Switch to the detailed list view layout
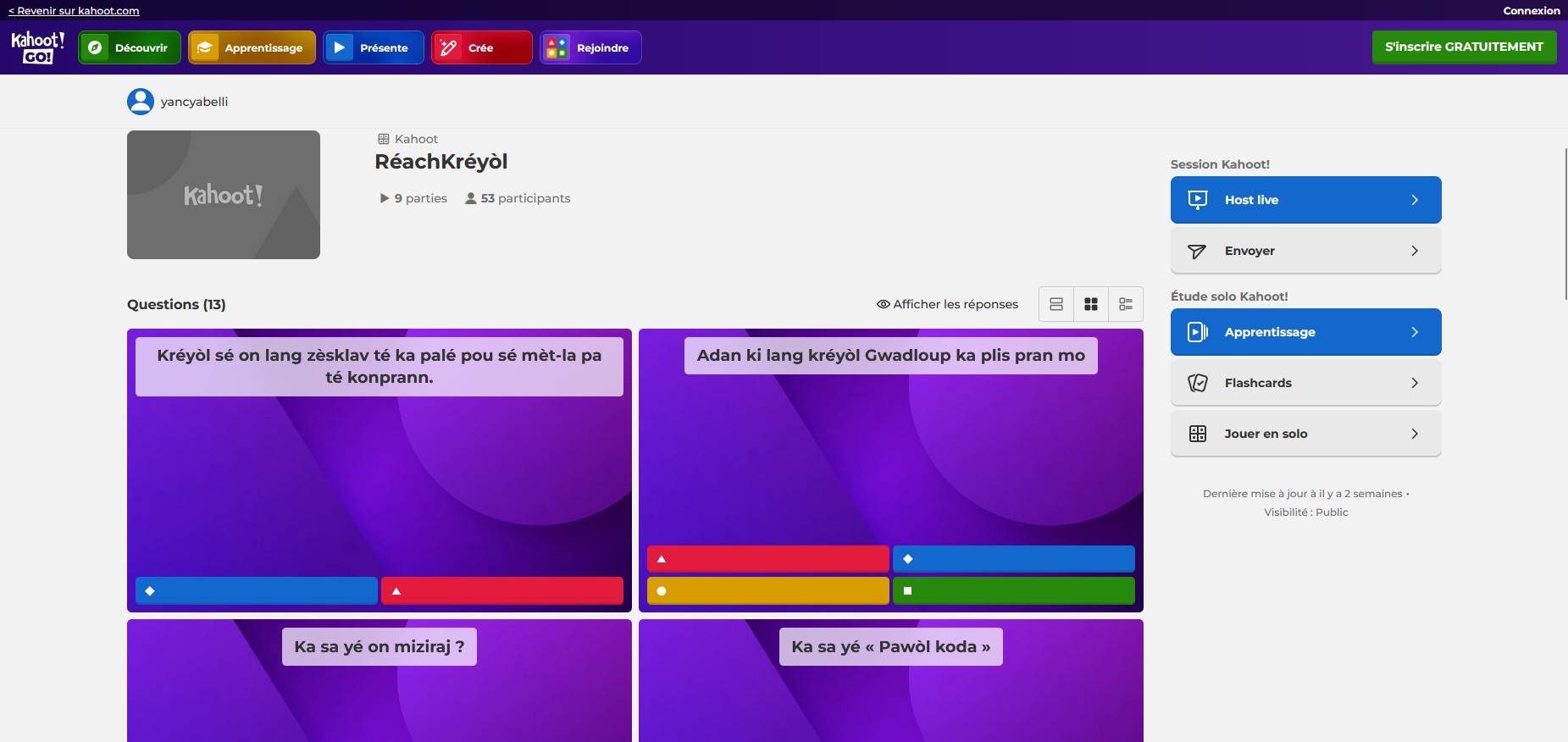Viewport: 1568px width, 742px height. 1126,304
